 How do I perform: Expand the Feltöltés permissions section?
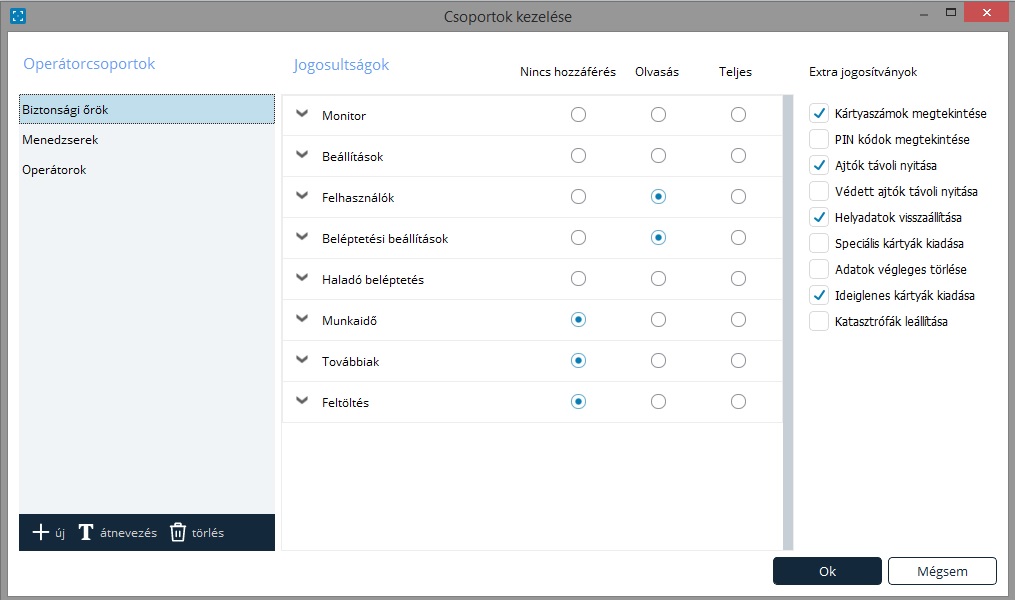(303, 401)
